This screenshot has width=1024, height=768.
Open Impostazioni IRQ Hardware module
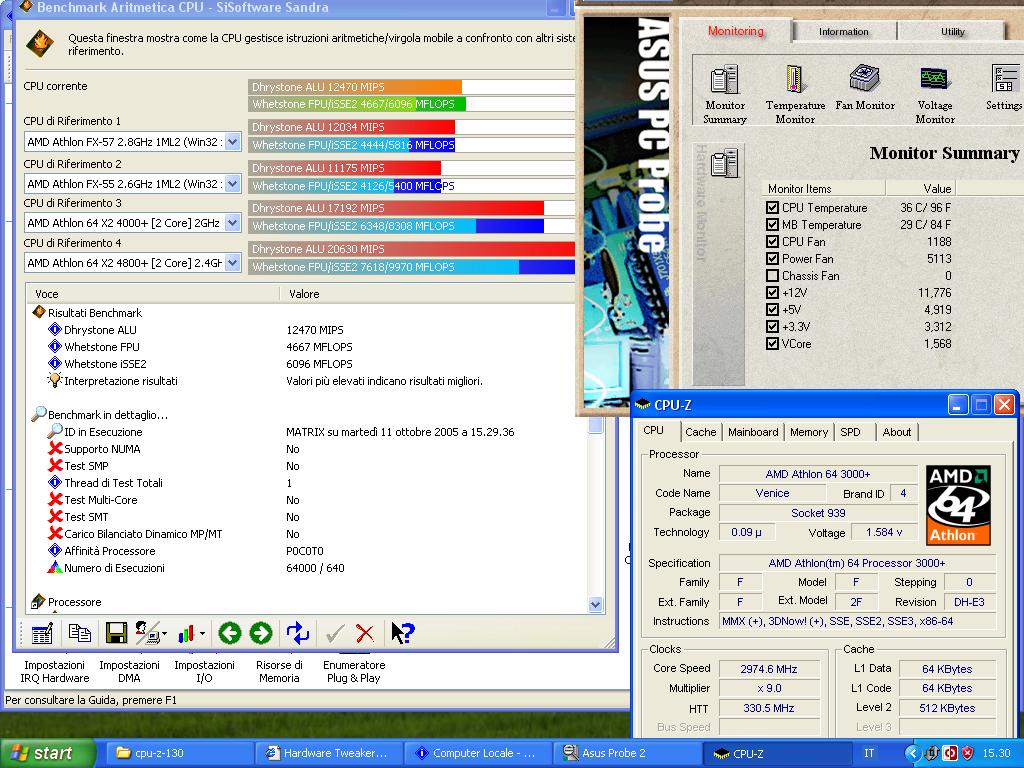55,671
